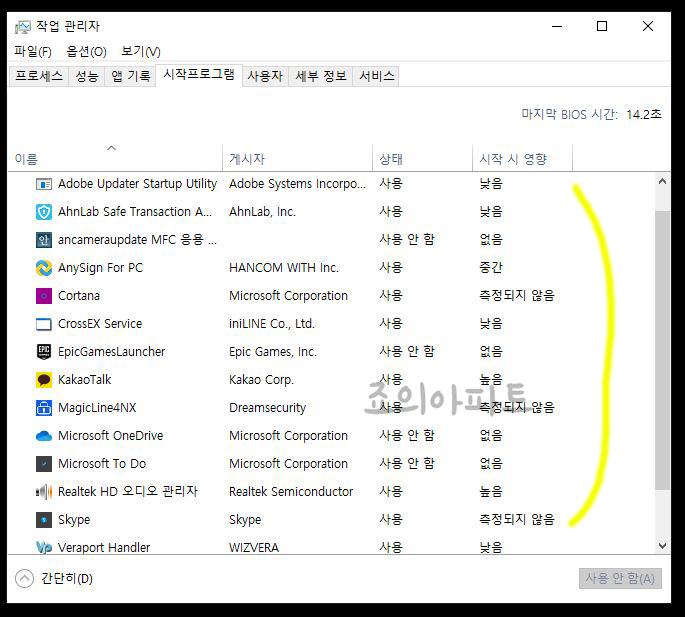Click the vertical scrollbar thumb
This screenshot has width=685, height=617.
point(663,350)
